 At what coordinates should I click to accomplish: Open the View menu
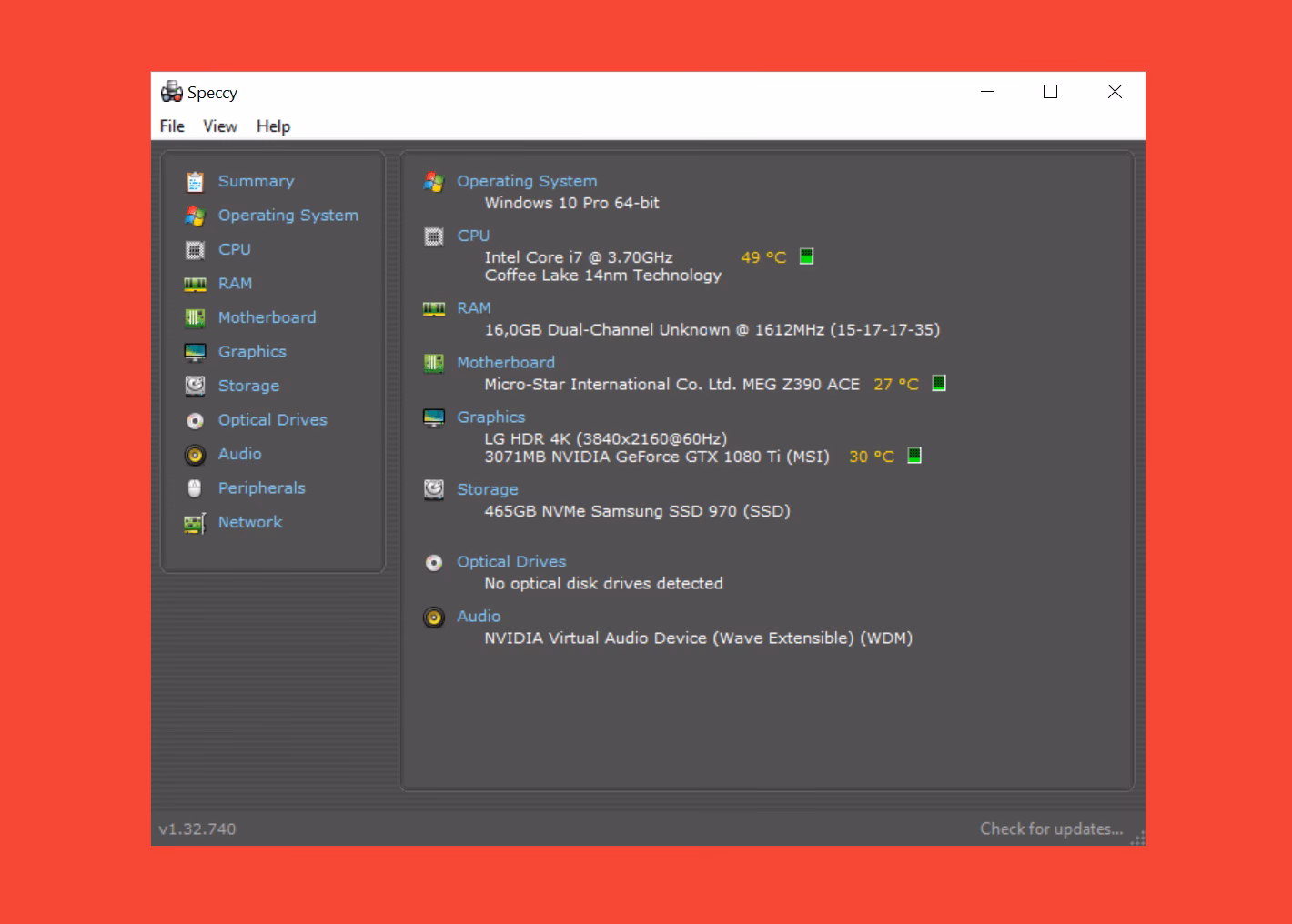[x=220, y=126]
